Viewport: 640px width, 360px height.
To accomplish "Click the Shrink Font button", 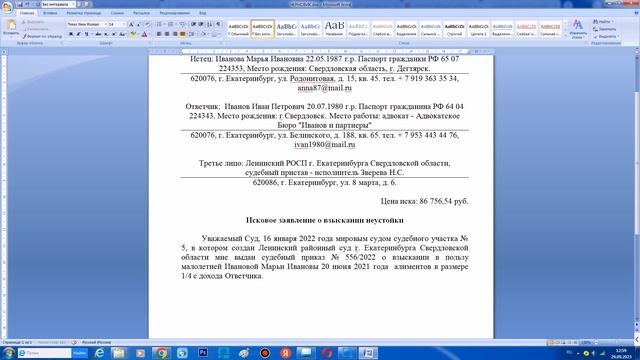I will click(x=139, y=24).
